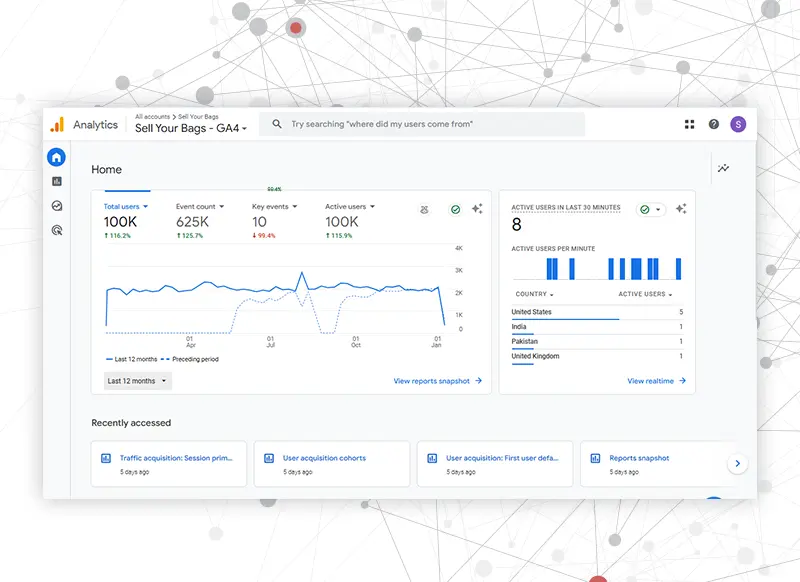Open Reports from the left sidebar
Screen dimensions: 800x582
coord(57,181)
